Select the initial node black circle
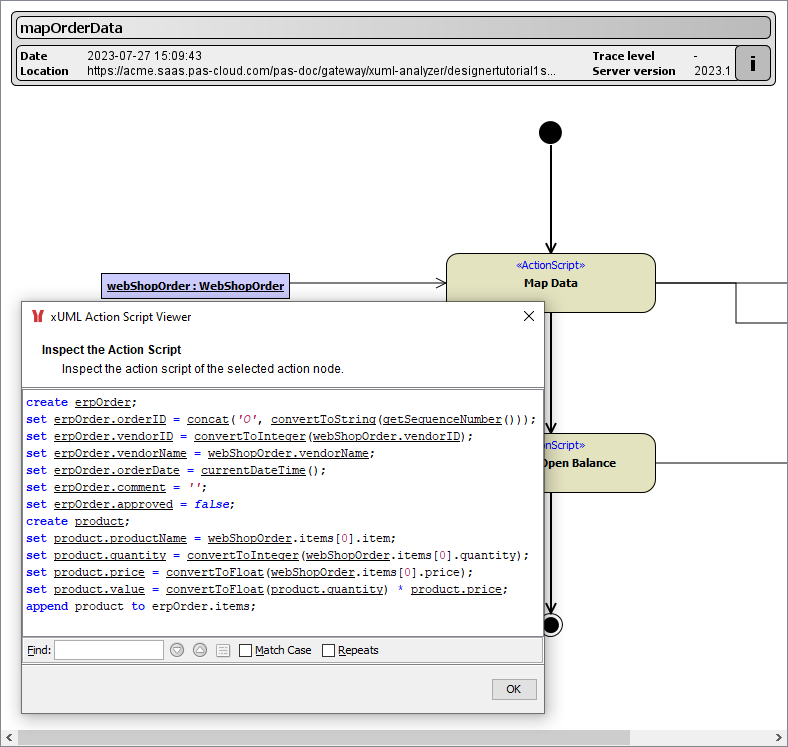This screenshot has width=788, height=747. point(550,133)
